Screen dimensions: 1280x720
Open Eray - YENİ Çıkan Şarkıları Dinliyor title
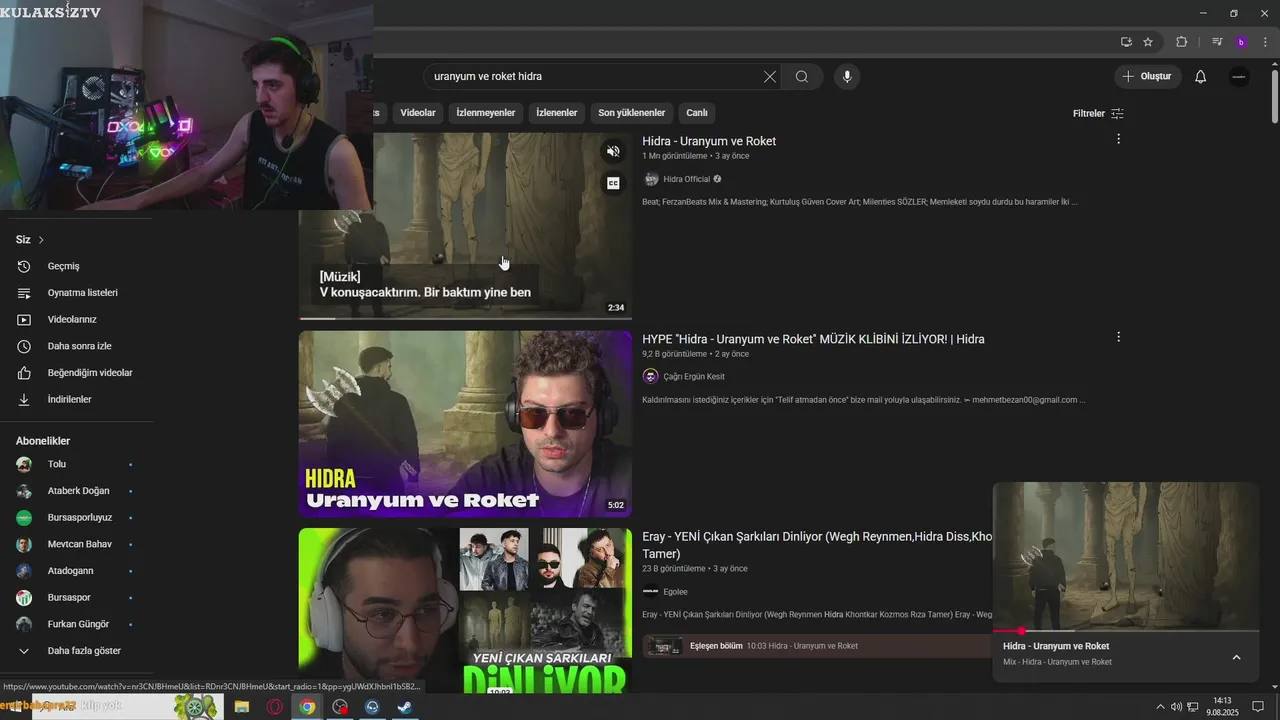tap(817, 545)
